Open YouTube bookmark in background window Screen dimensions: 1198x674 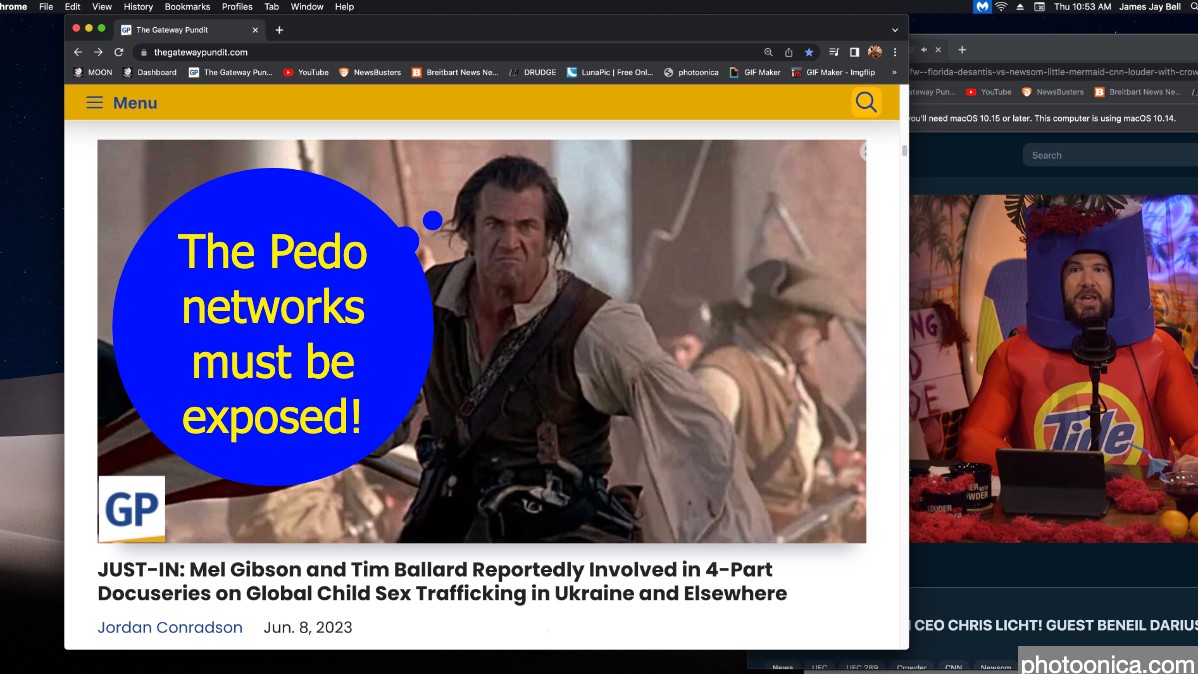(989, 92)
